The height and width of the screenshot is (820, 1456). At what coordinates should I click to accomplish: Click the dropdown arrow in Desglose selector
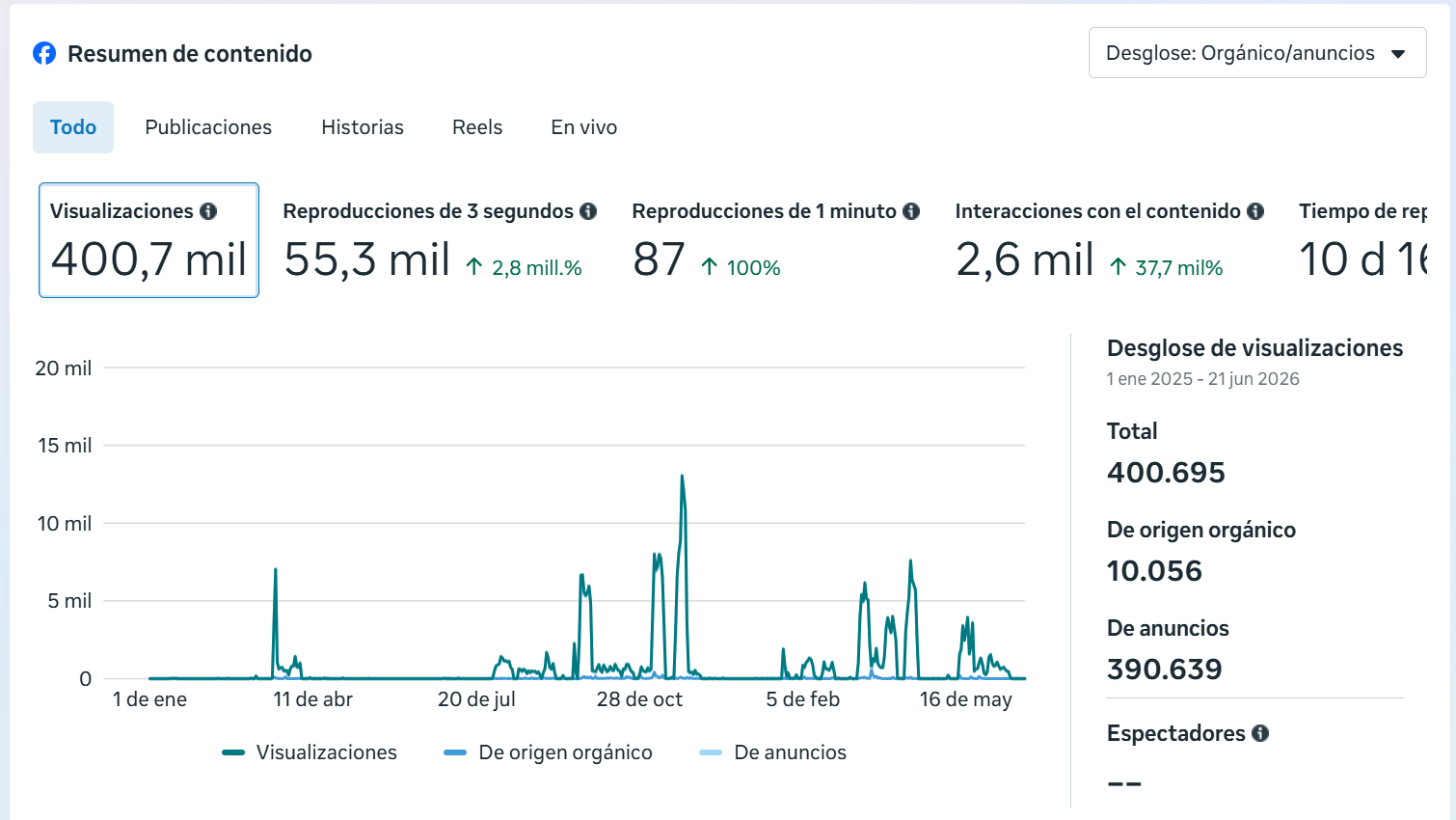click(1398, 54)
